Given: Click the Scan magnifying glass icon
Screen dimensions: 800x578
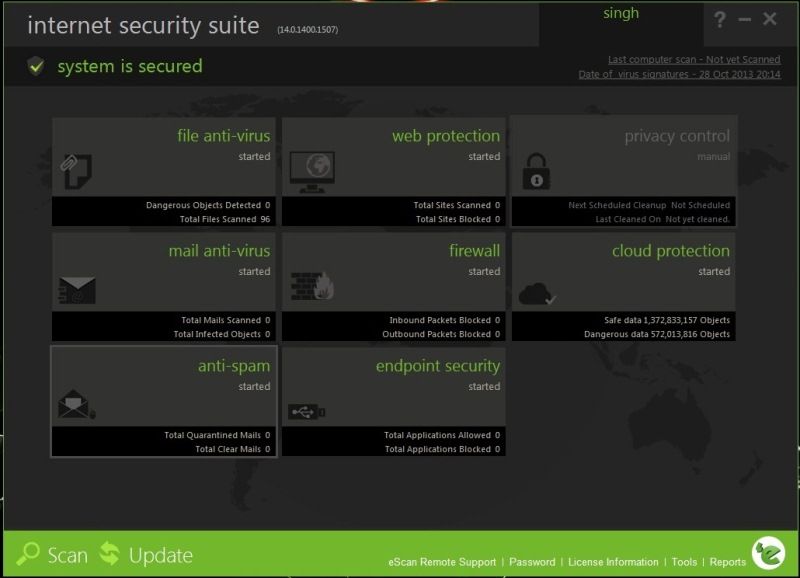Looking at the screenshot, I should [x=28, y=554].
